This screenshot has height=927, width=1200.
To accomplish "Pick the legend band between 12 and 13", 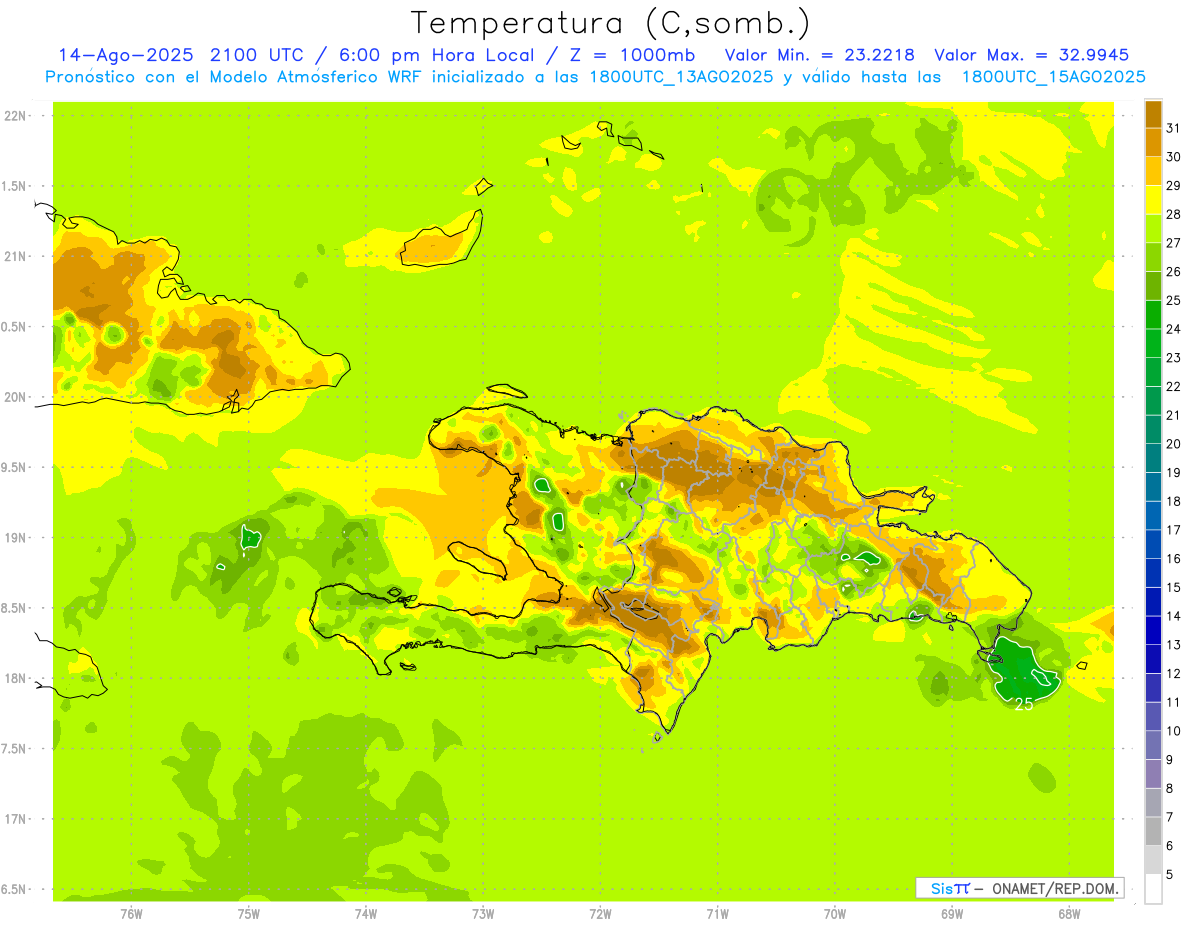I will tap(1153, 659).
